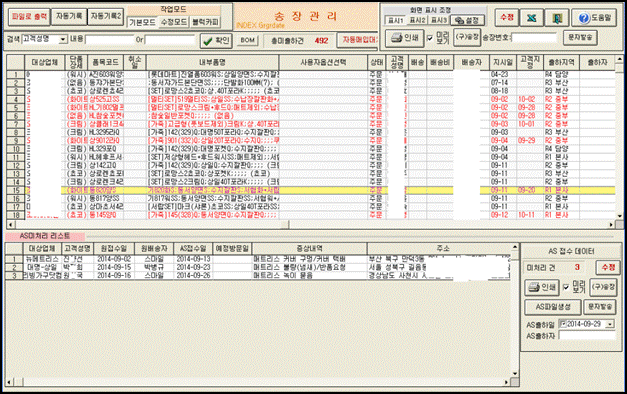Click the 품목코드 column header
Image resolution: width=627 pixels, height=394 pixels.
point(106,62)
